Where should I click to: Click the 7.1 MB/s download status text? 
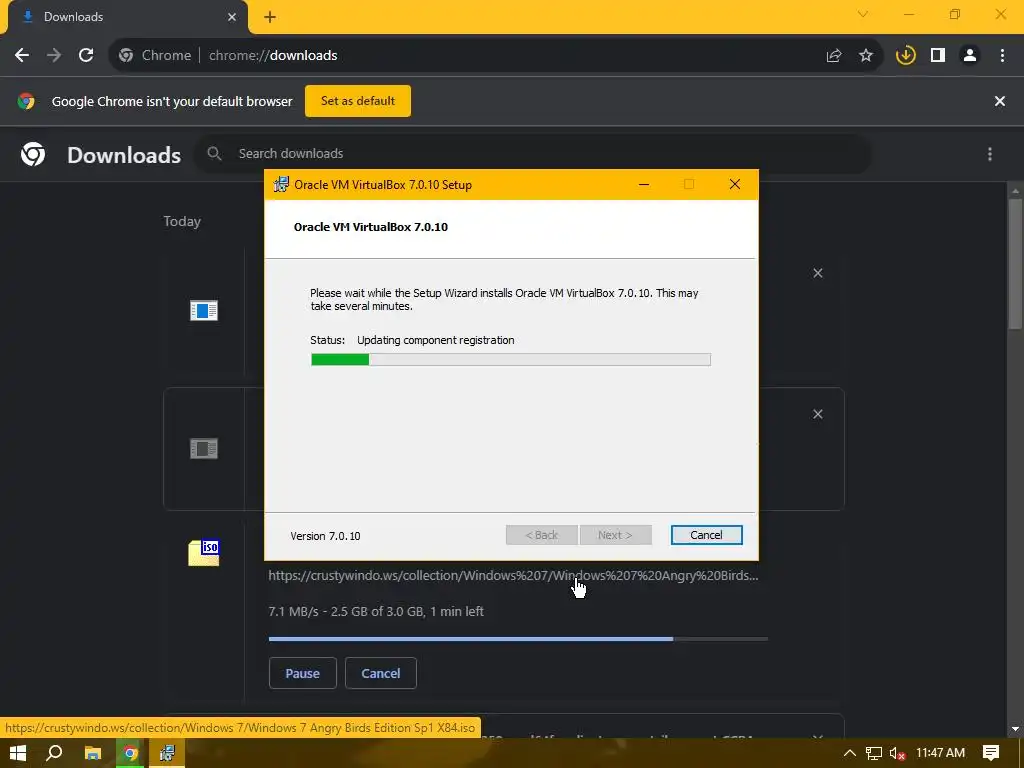click(x=376, y=611)
